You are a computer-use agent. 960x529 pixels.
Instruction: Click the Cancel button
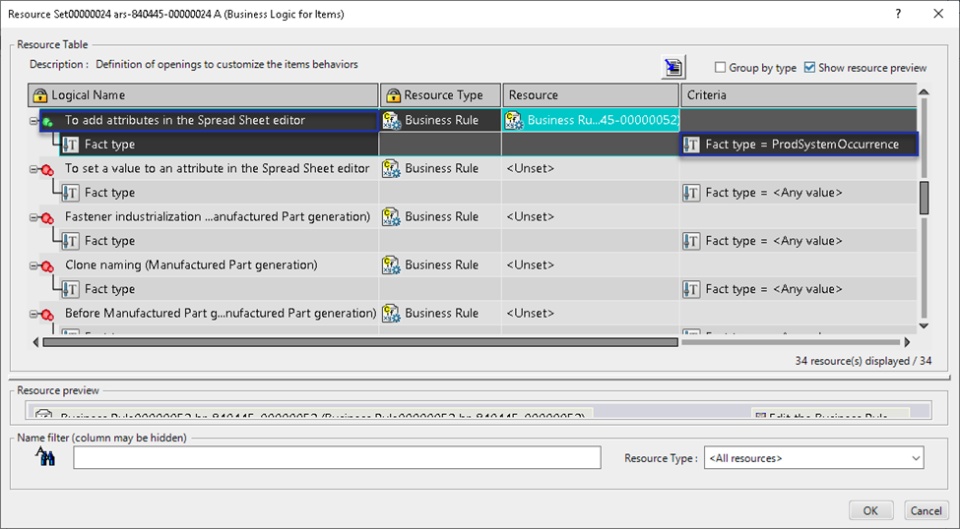coord(926,511)
